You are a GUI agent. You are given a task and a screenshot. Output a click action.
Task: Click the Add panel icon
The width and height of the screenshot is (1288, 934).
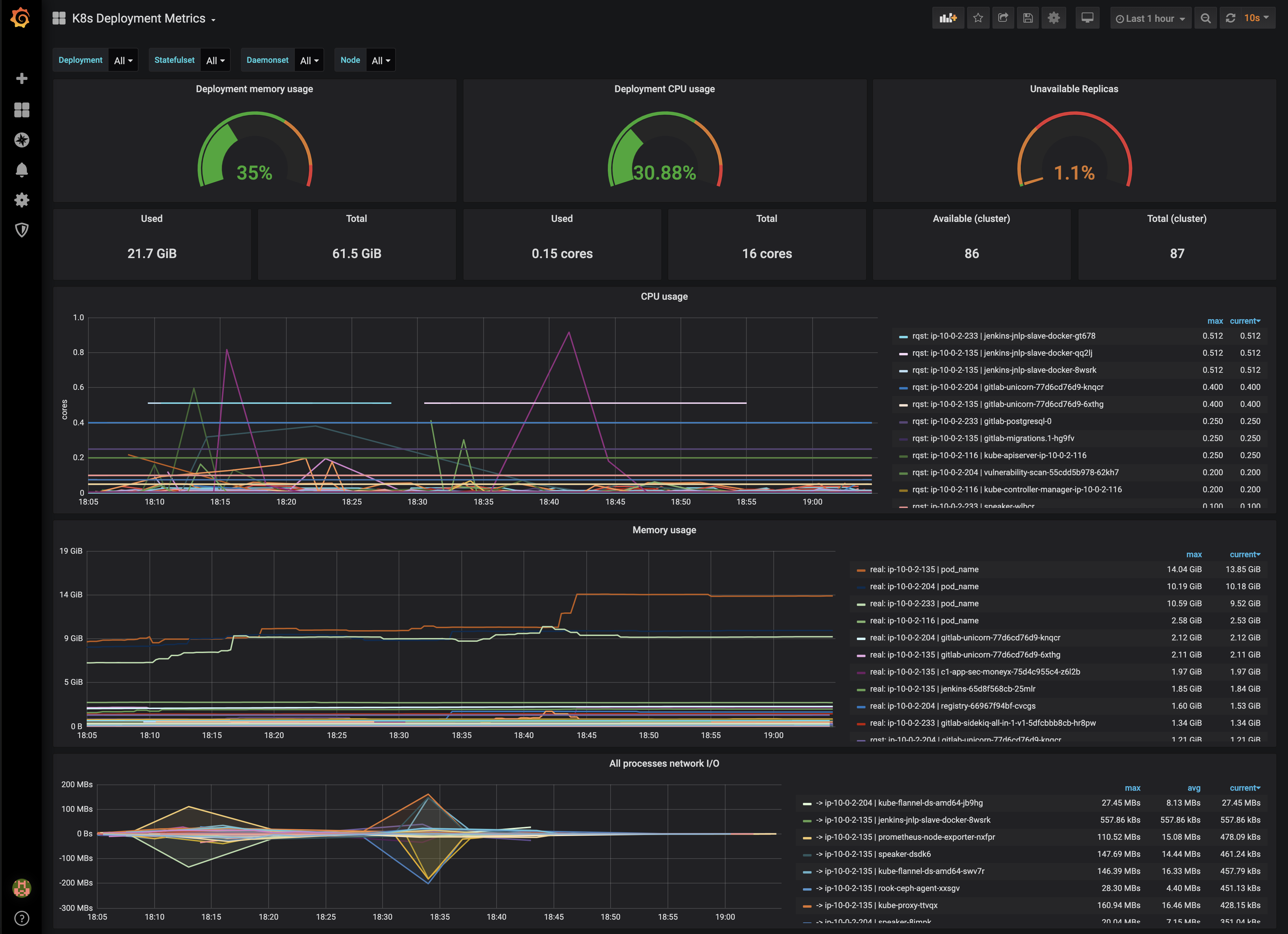[x=948, y=18]
